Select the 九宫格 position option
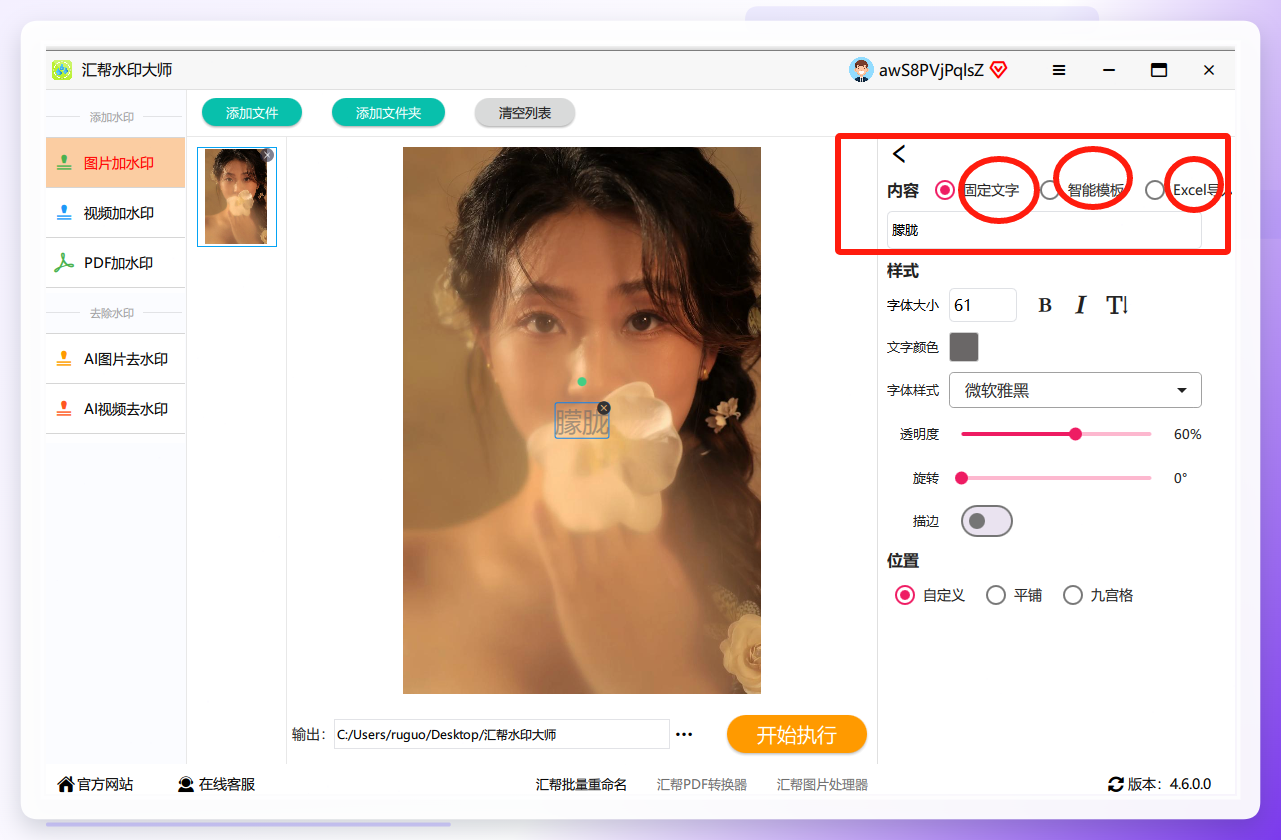 point(1098,595)
